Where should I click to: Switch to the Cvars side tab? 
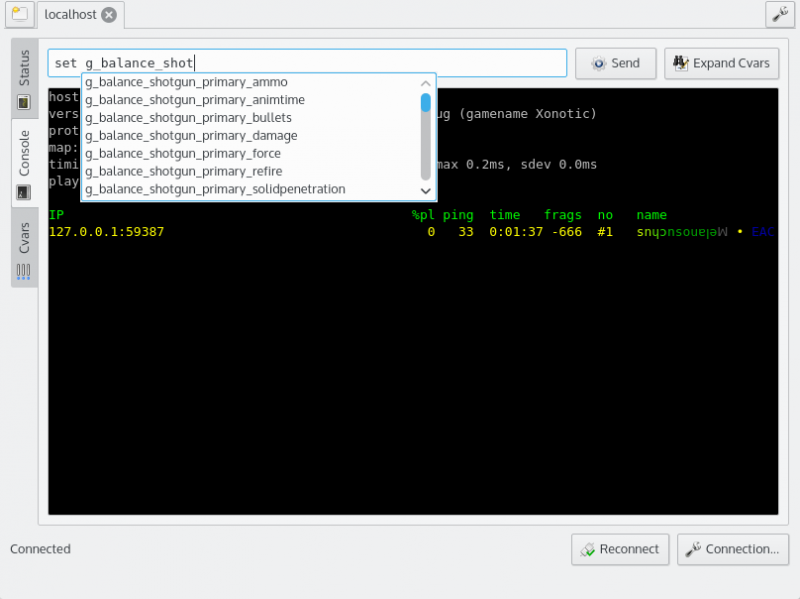[x=24, y=248]
